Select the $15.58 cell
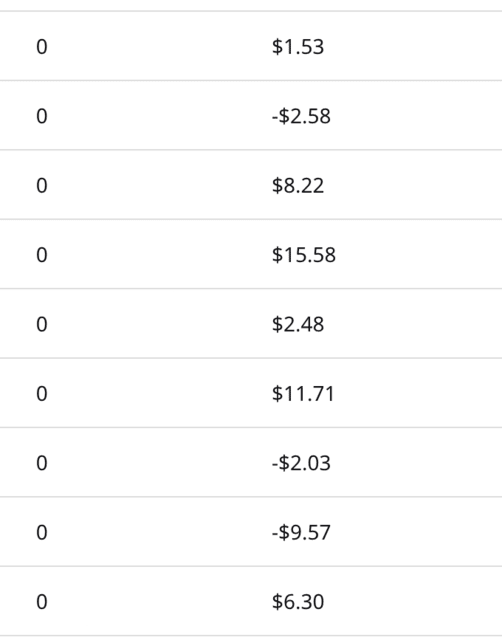This screenshot has height=640, width=502. pos(304,255)
